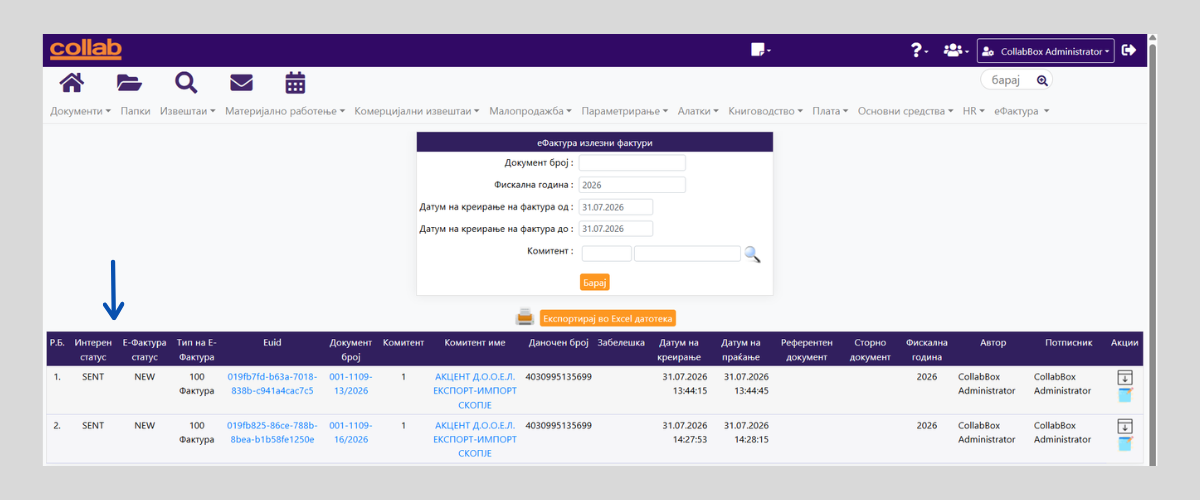1200x500 pixels.
Task: Open АКЦЕНТ Д.О.О.Е.Л. link in row 2
Action: (475, 439)
